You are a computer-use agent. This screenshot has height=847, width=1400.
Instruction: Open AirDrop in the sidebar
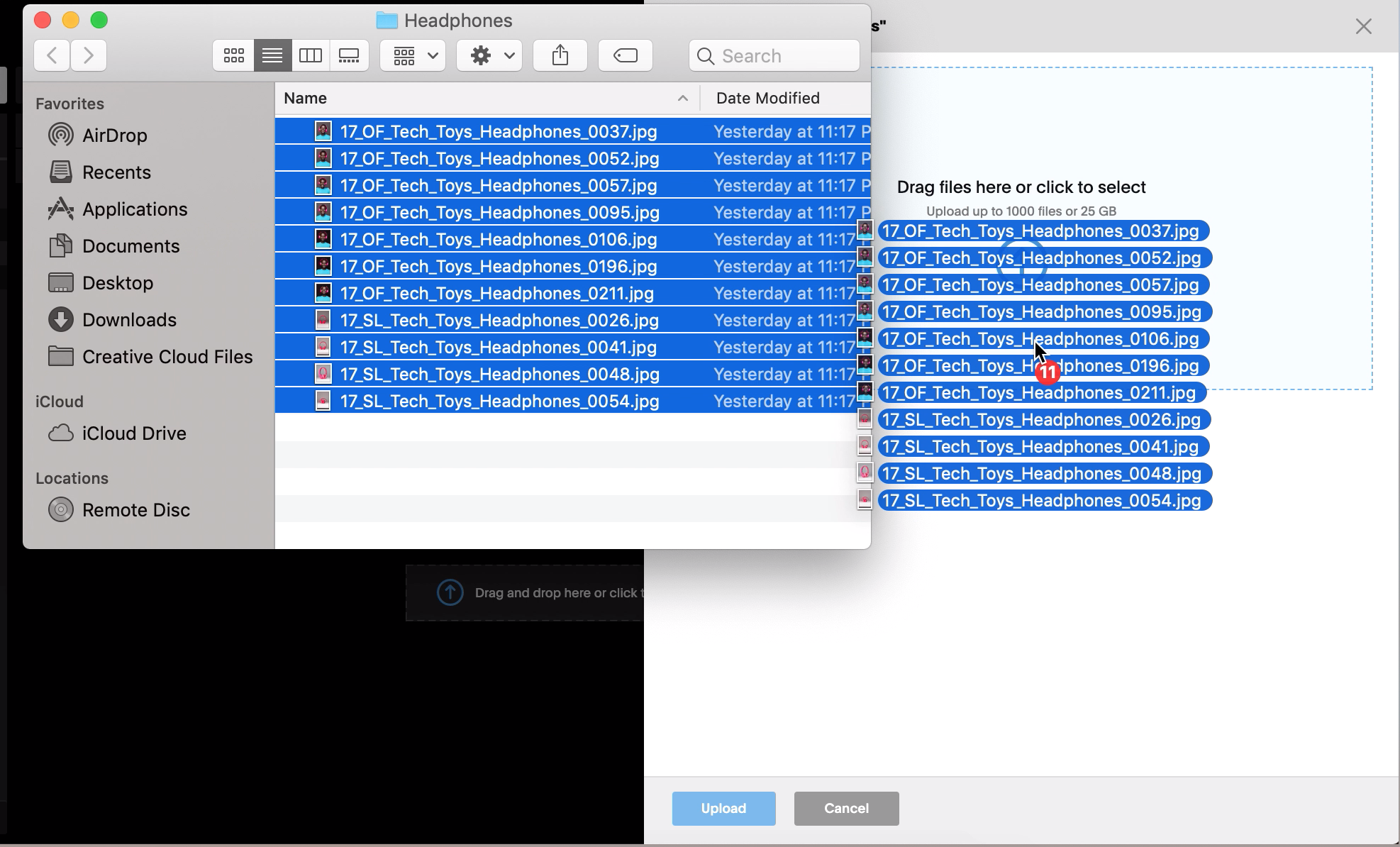[98, 135]
